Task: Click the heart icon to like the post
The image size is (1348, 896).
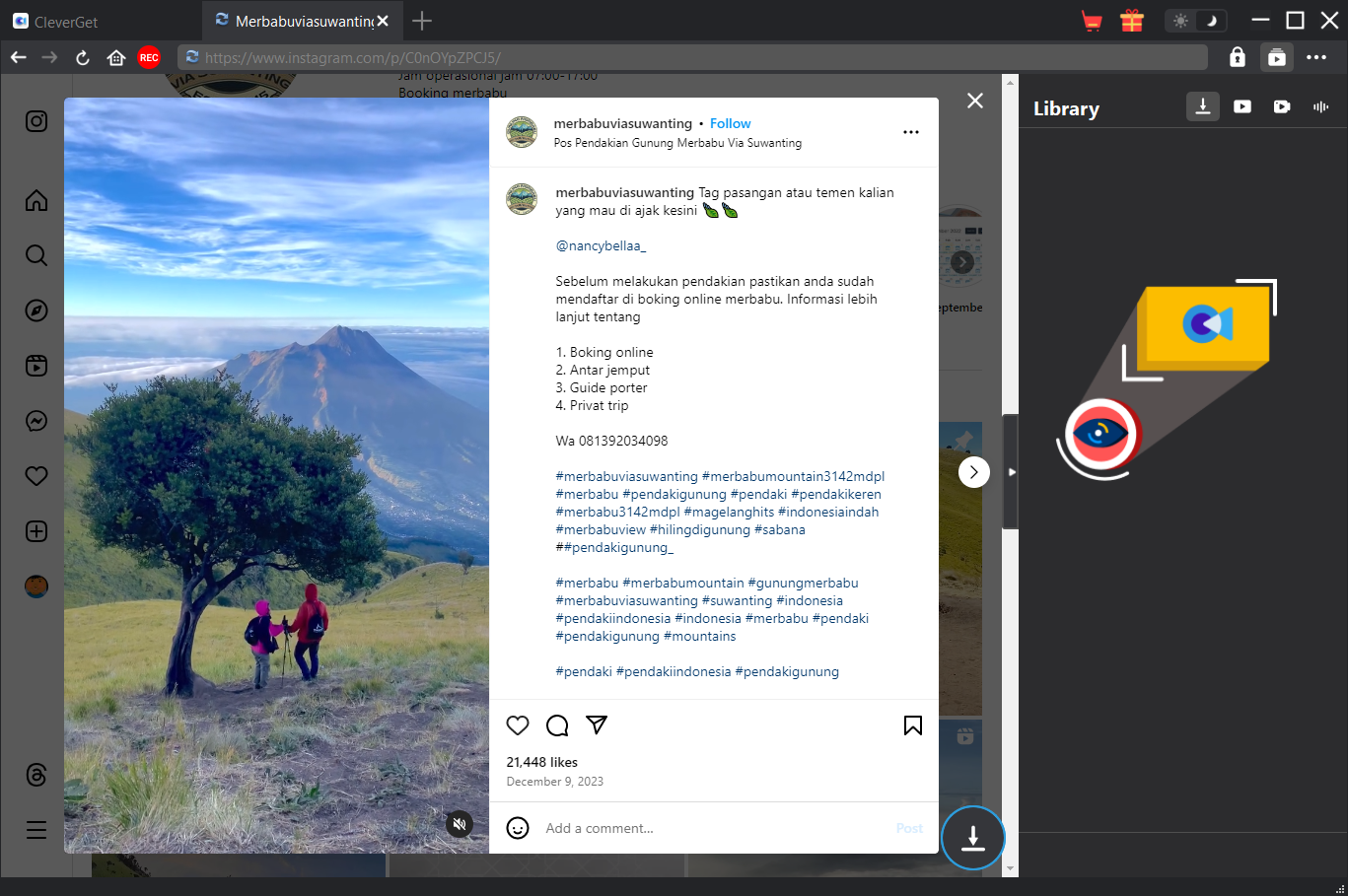Action: (x=518, y=725)
